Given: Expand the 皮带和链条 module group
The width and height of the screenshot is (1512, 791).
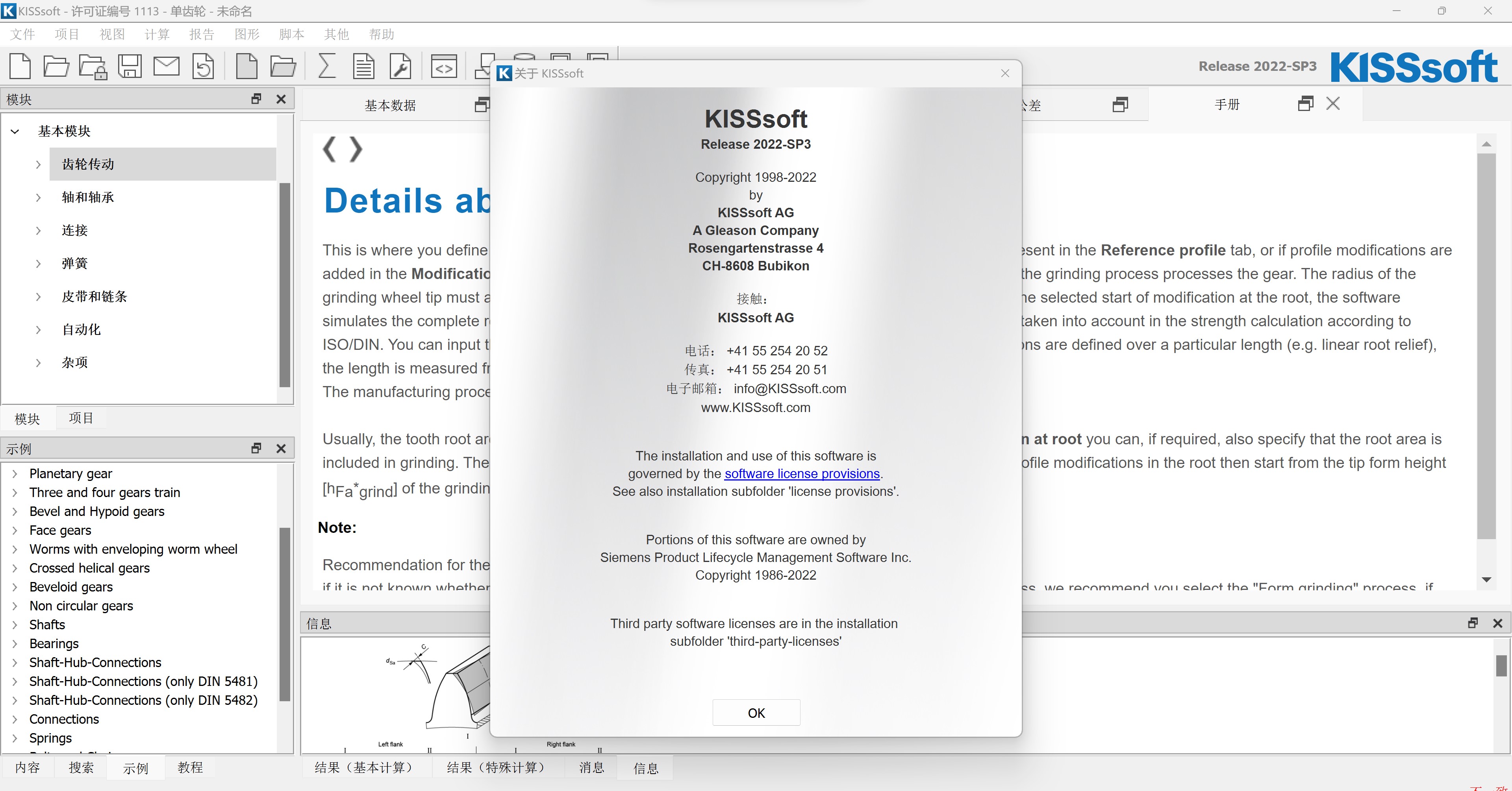Looking at the screenshot, I should click(x=38, y=296).
